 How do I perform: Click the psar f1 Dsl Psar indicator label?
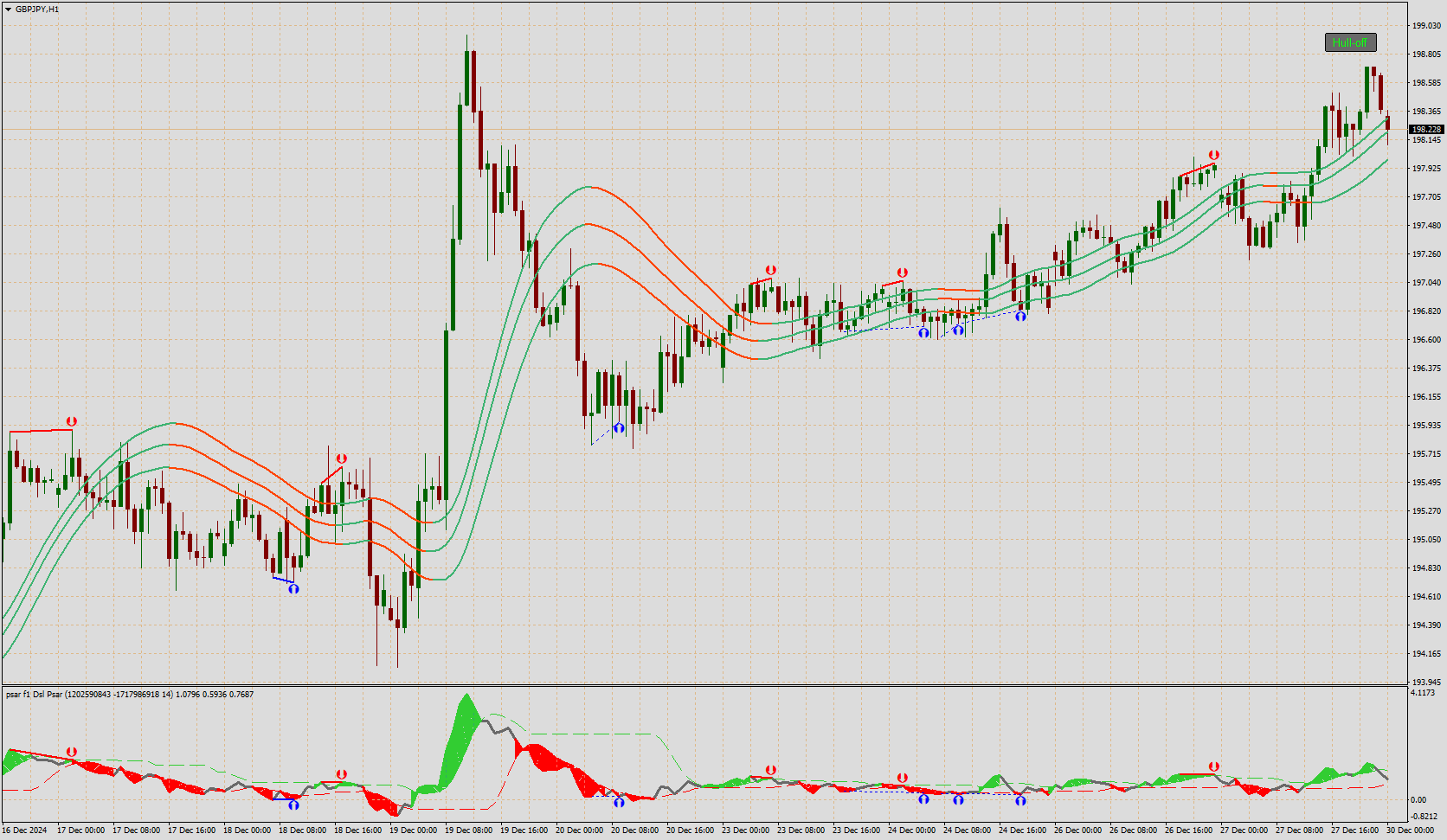coord(130,694)
